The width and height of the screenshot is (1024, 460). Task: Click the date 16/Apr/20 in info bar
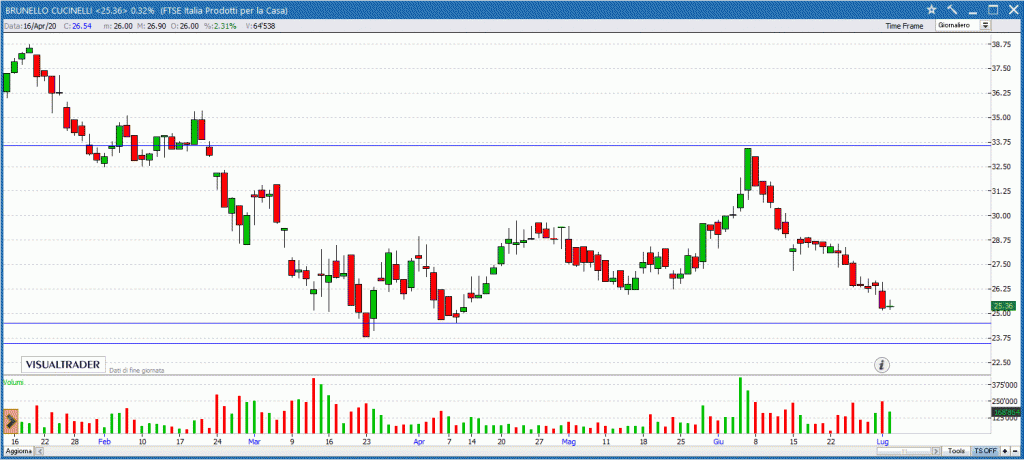click(x=41, y=25)
